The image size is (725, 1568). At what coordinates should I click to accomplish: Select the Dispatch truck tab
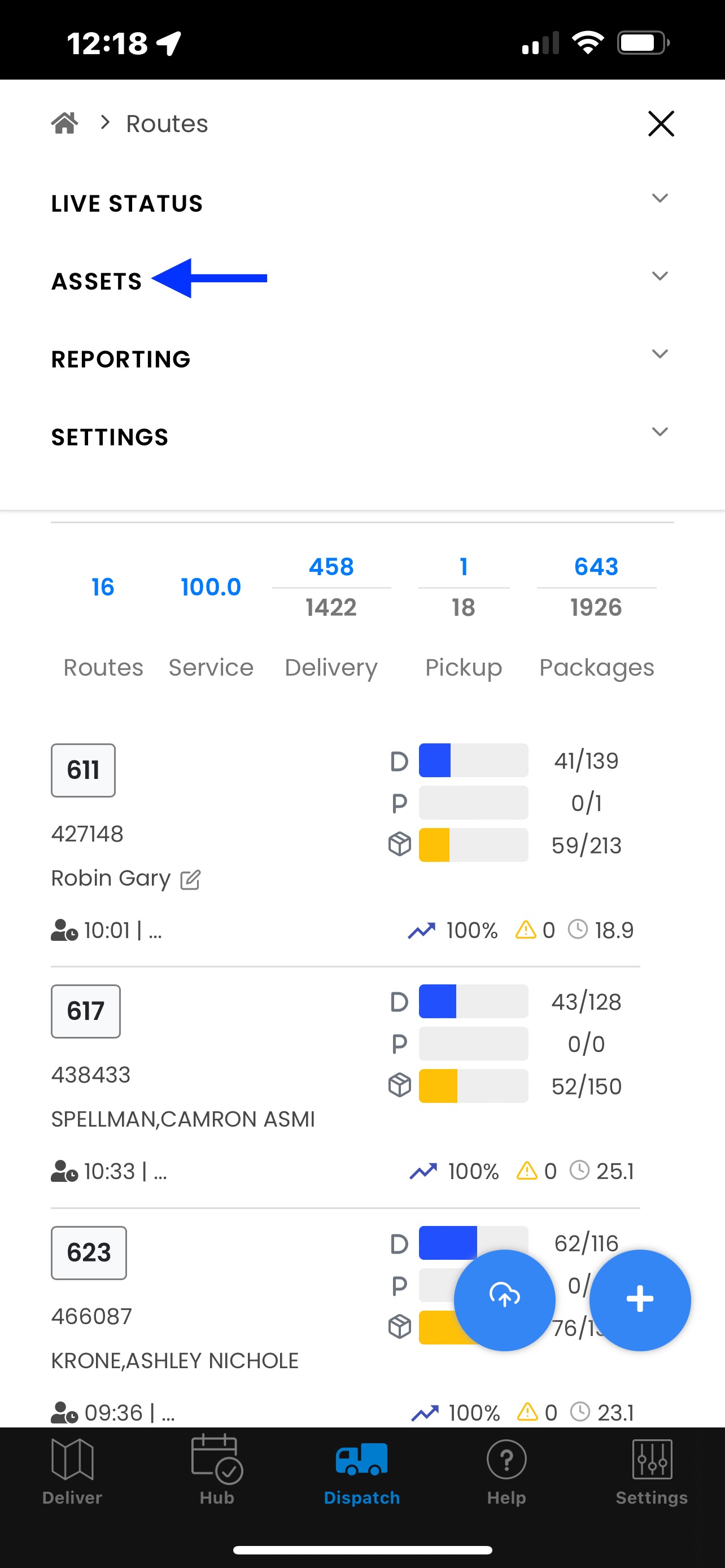[x=361, y=1471]
